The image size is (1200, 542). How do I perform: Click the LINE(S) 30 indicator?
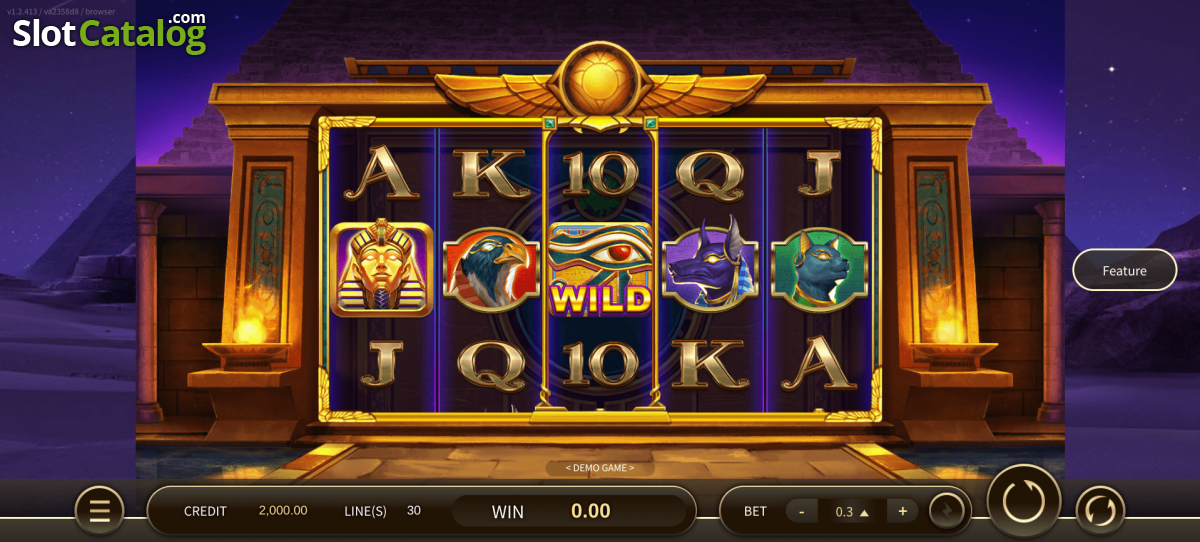coord(382,511)
